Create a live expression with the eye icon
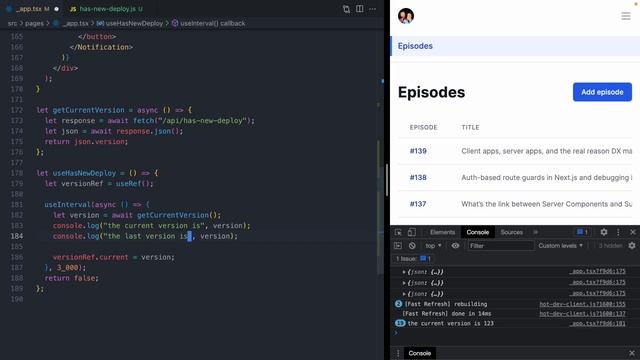This screenshot has height=360, width=640. pos(455,245)
